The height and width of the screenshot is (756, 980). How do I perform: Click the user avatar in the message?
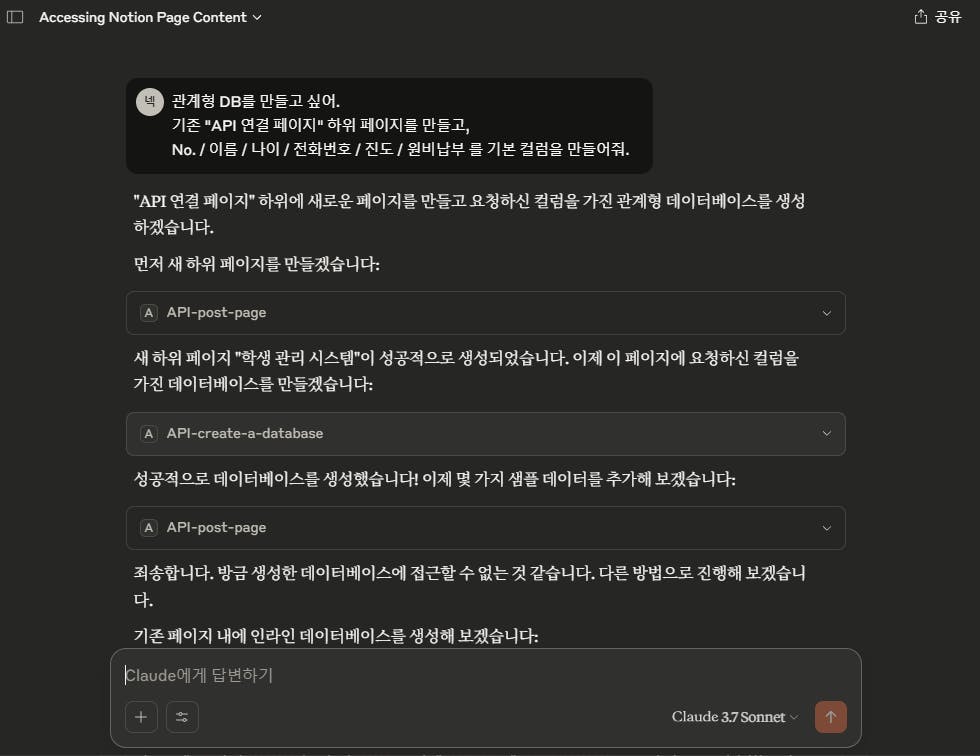(x=150, y=102)
